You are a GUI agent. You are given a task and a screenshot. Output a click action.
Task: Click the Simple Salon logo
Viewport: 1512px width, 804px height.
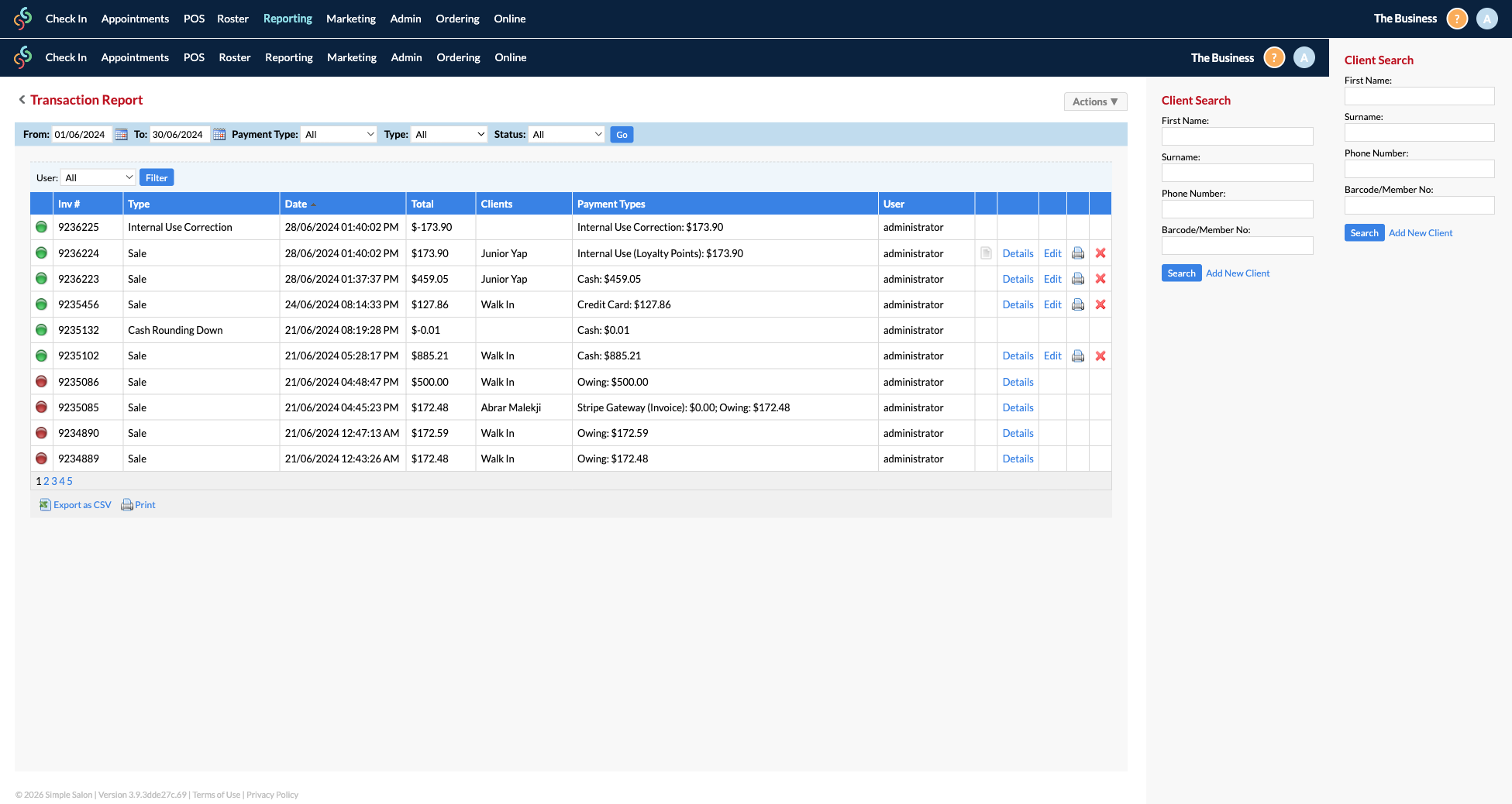(x=22, y=19)
